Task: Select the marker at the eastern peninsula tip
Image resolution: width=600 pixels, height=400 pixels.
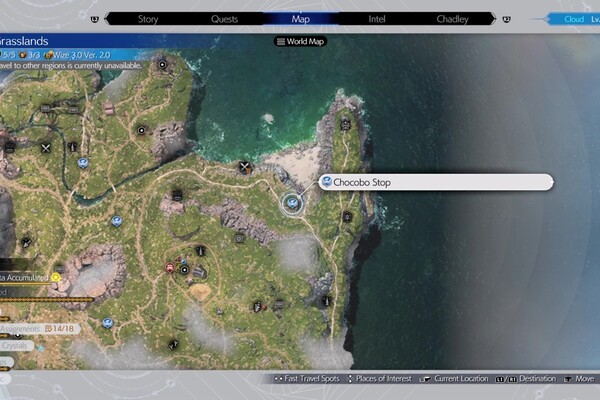Action: click(x=345, y=124)
